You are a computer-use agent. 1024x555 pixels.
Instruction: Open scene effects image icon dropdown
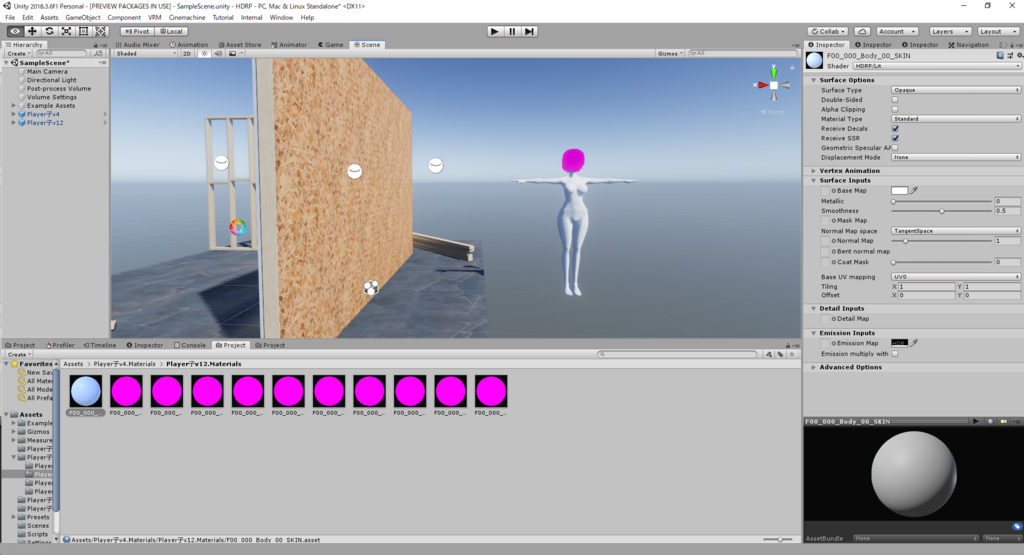coord(235,54)
